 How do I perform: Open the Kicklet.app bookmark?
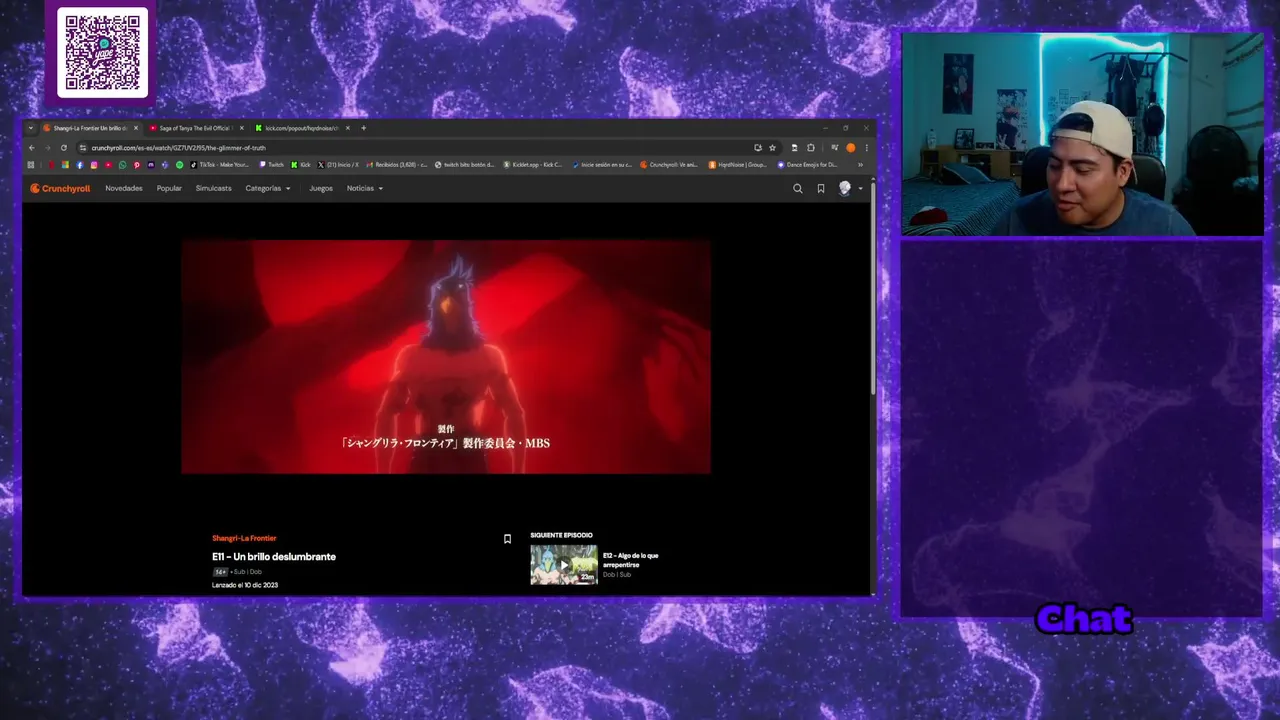click(x=533, y=165)
